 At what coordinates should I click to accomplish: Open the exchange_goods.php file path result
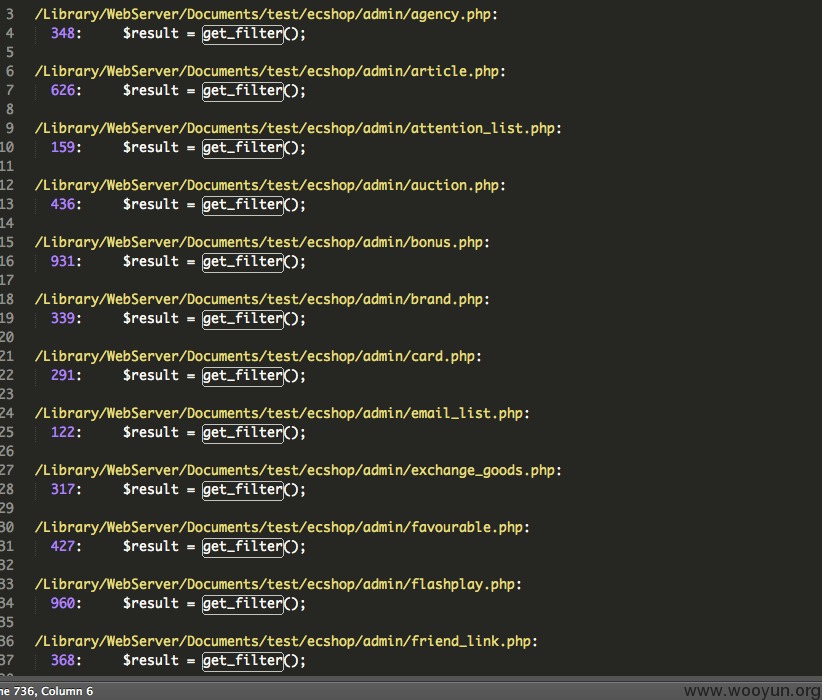[x=298, y=470]
